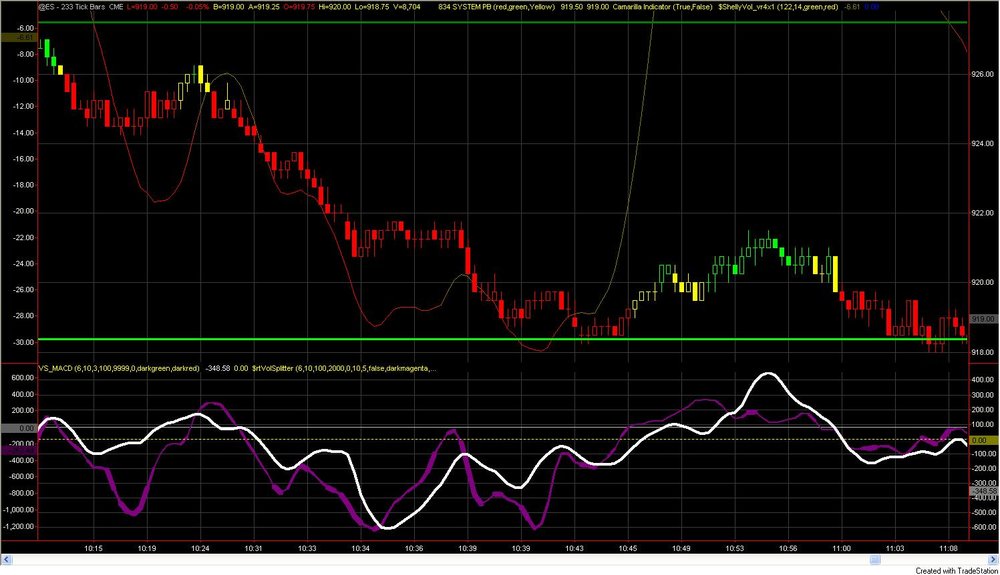Click the '922.00' price axis label

982,213
